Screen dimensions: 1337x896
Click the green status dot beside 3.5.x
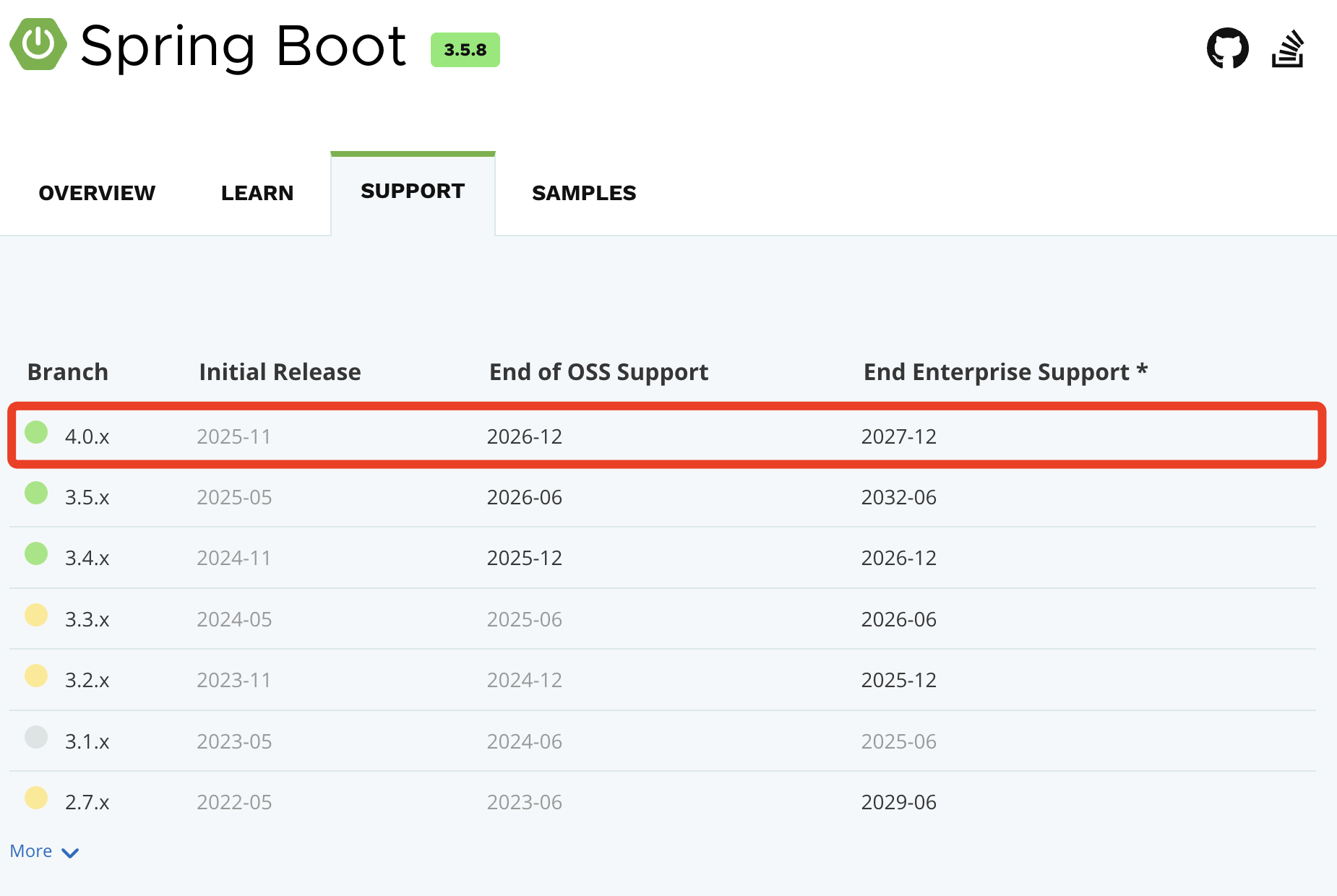click(x=35, y=494)
